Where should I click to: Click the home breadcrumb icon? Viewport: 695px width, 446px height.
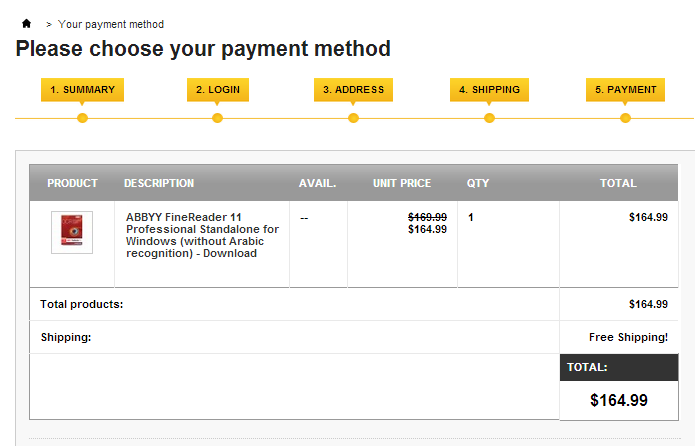click(27, 23)
